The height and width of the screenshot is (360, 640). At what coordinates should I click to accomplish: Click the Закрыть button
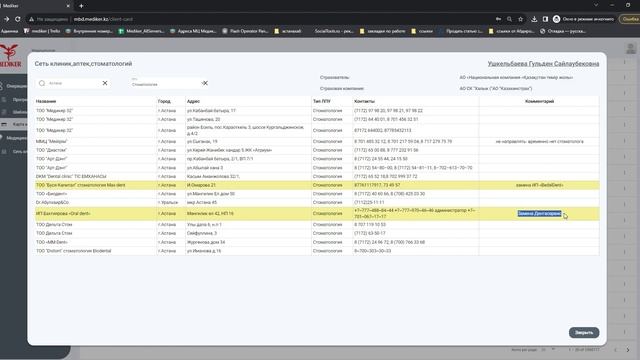point(584,332)
